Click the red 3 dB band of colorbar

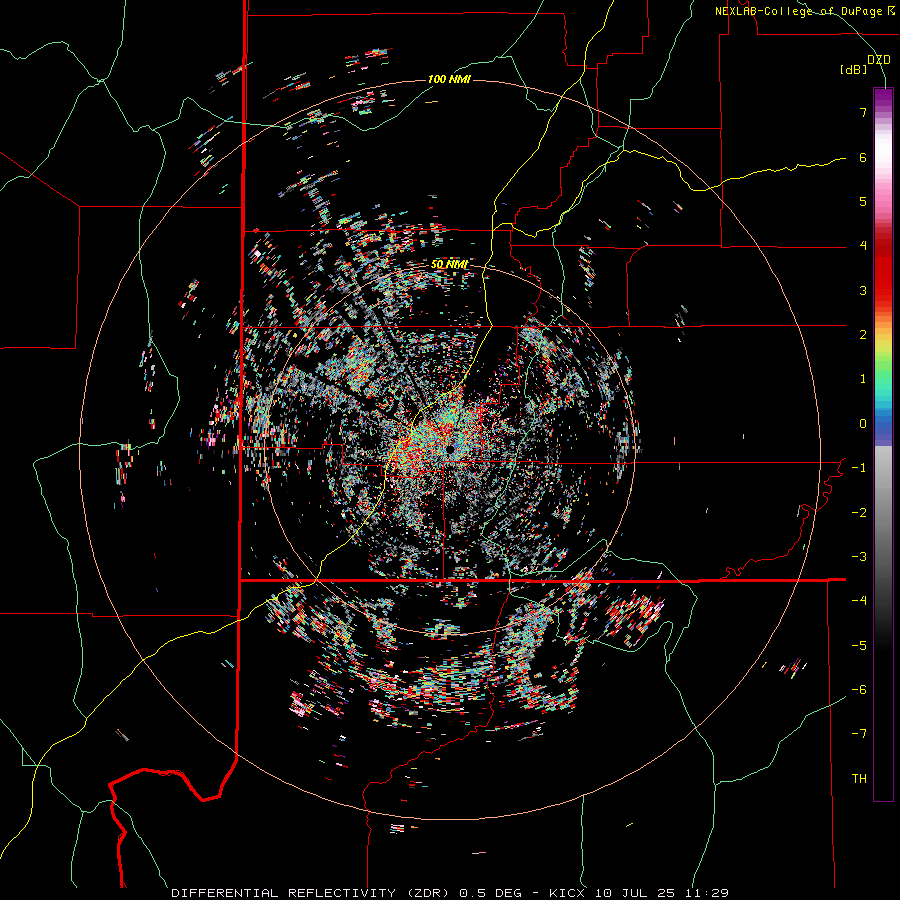(883, 290)
